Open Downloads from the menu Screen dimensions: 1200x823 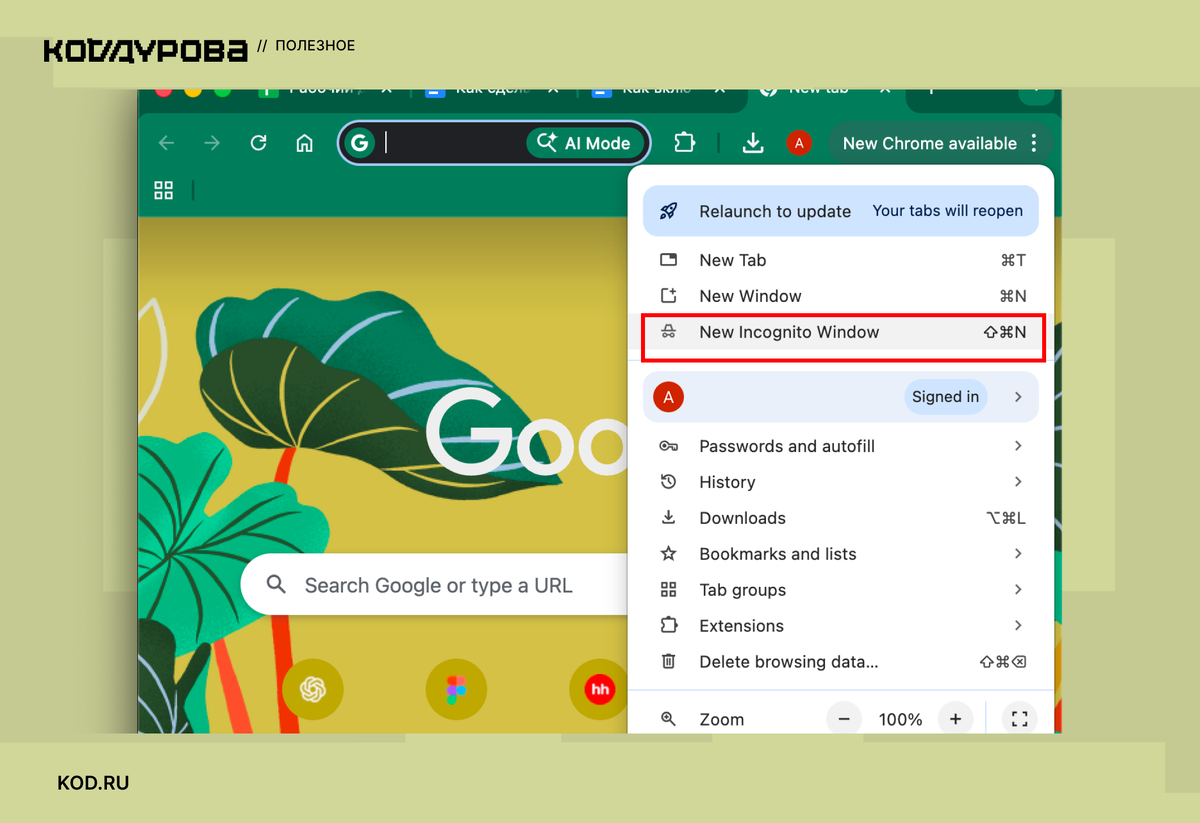click(840, 518)
